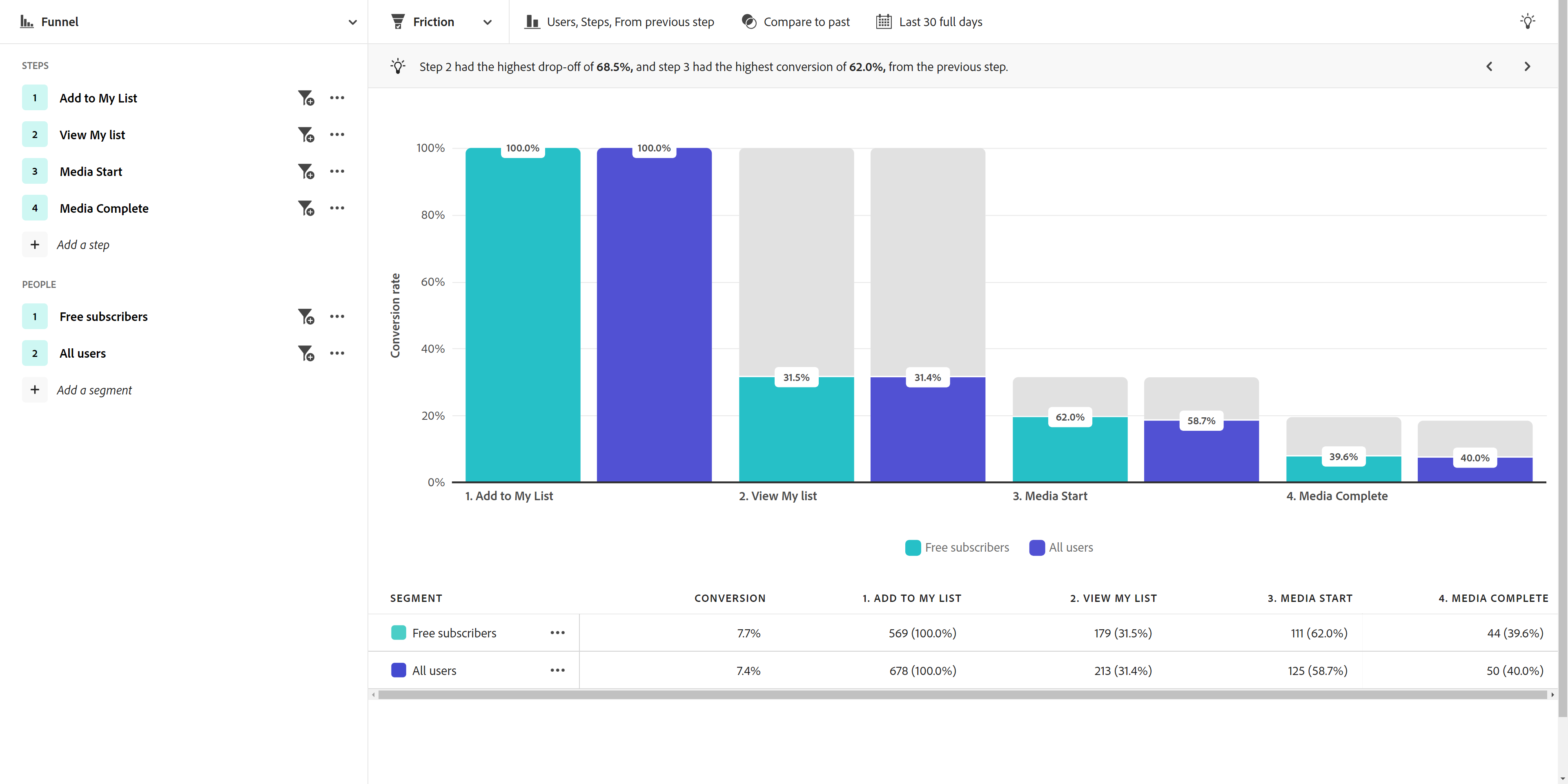This screenshot has width=1568, height=784.
Task: Go to next insight with right chevron
Action: (x=1527, y=66)
